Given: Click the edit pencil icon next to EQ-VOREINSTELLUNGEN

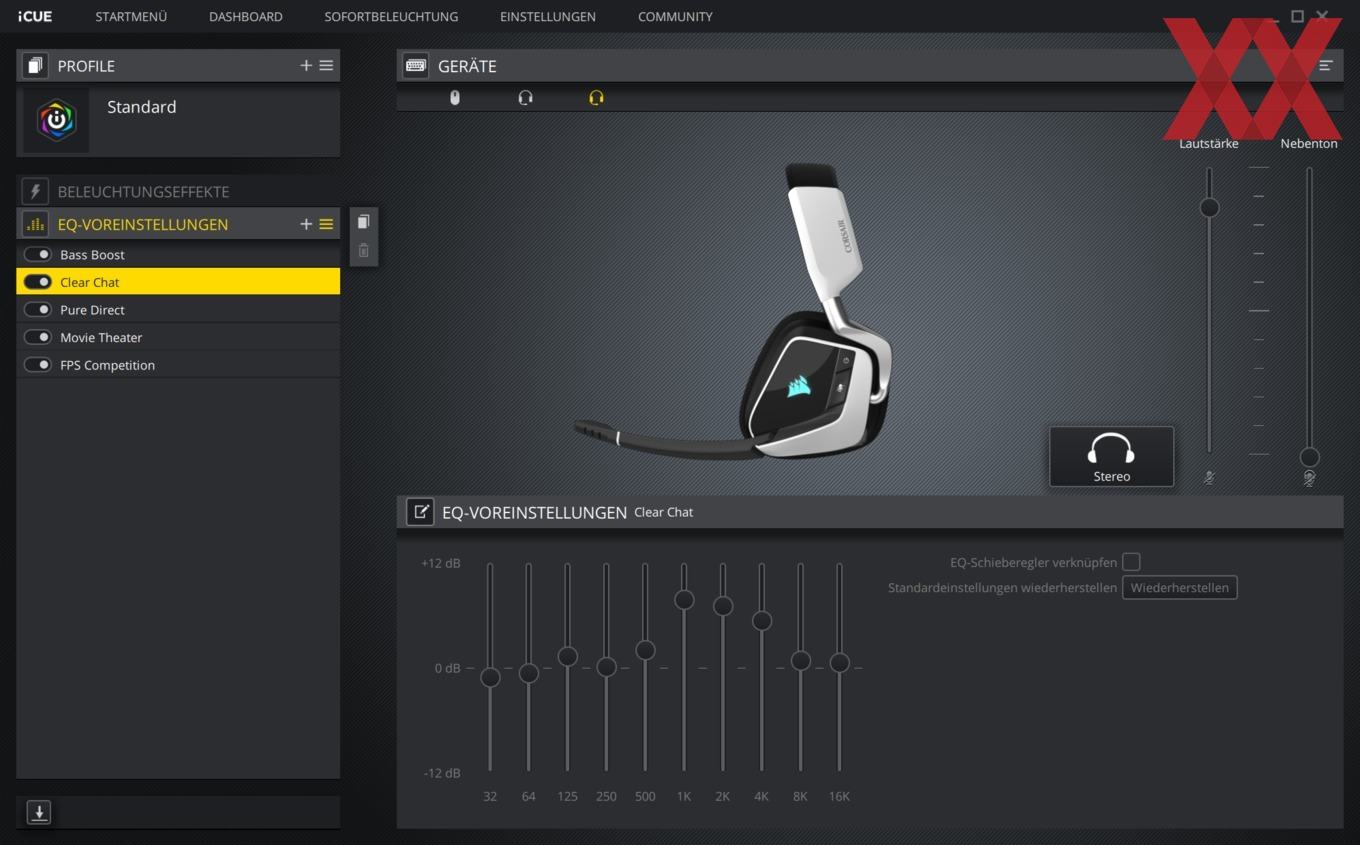Looking at the screenshot, I should (x=420, y=512).
